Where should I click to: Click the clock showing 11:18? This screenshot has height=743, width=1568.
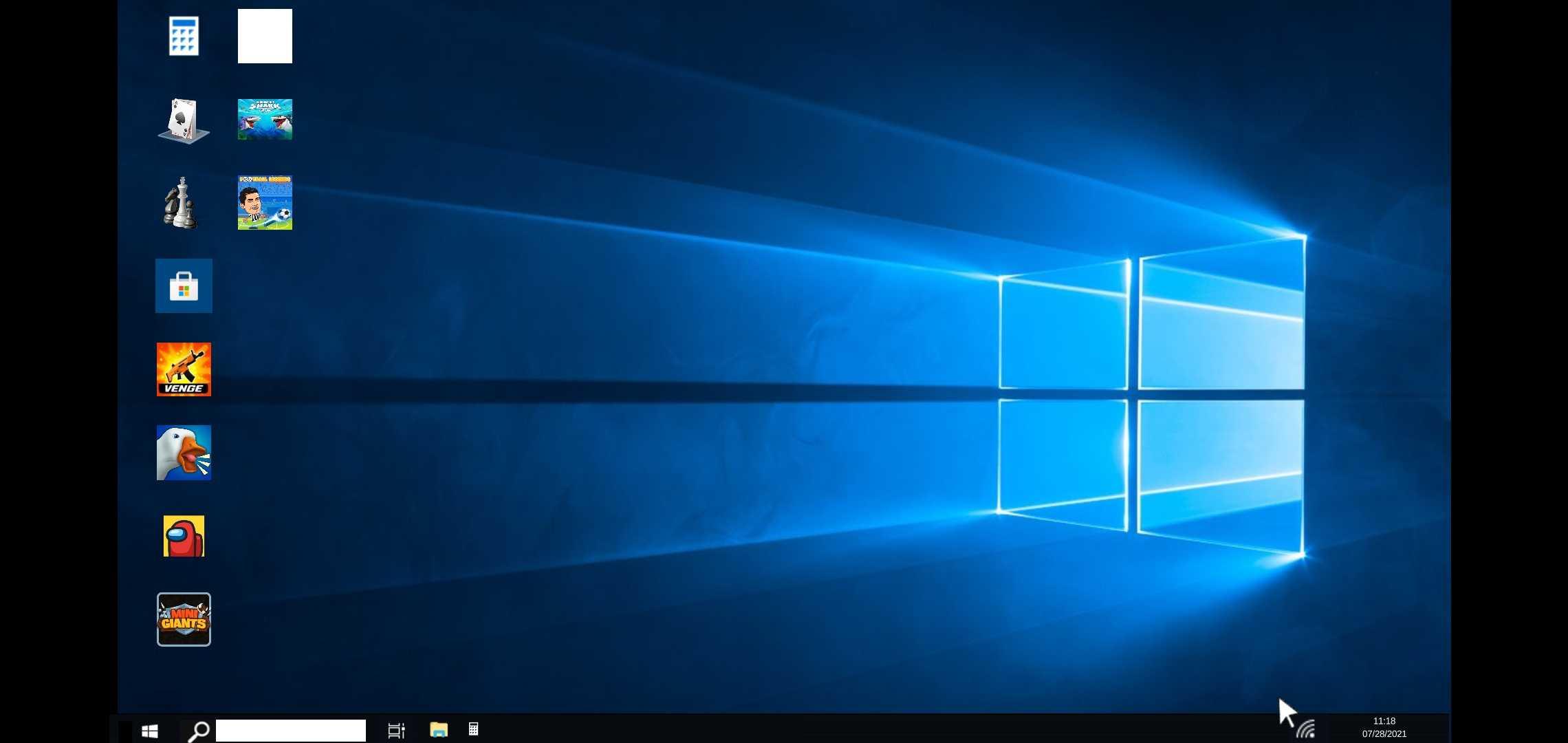click(1384, 721)
